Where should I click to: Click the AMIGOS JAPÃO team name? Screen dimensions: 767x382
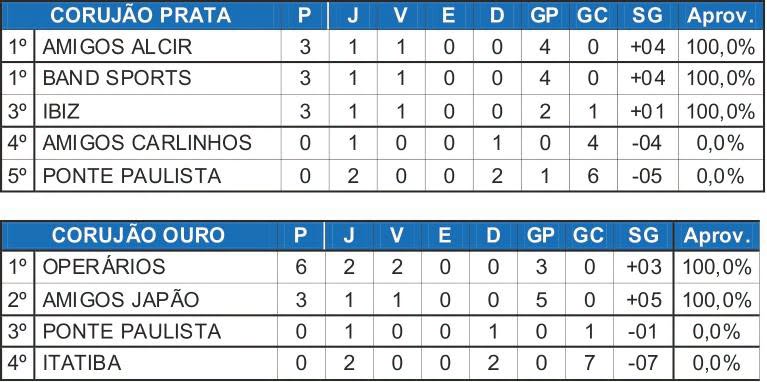[x=121, y=299]
